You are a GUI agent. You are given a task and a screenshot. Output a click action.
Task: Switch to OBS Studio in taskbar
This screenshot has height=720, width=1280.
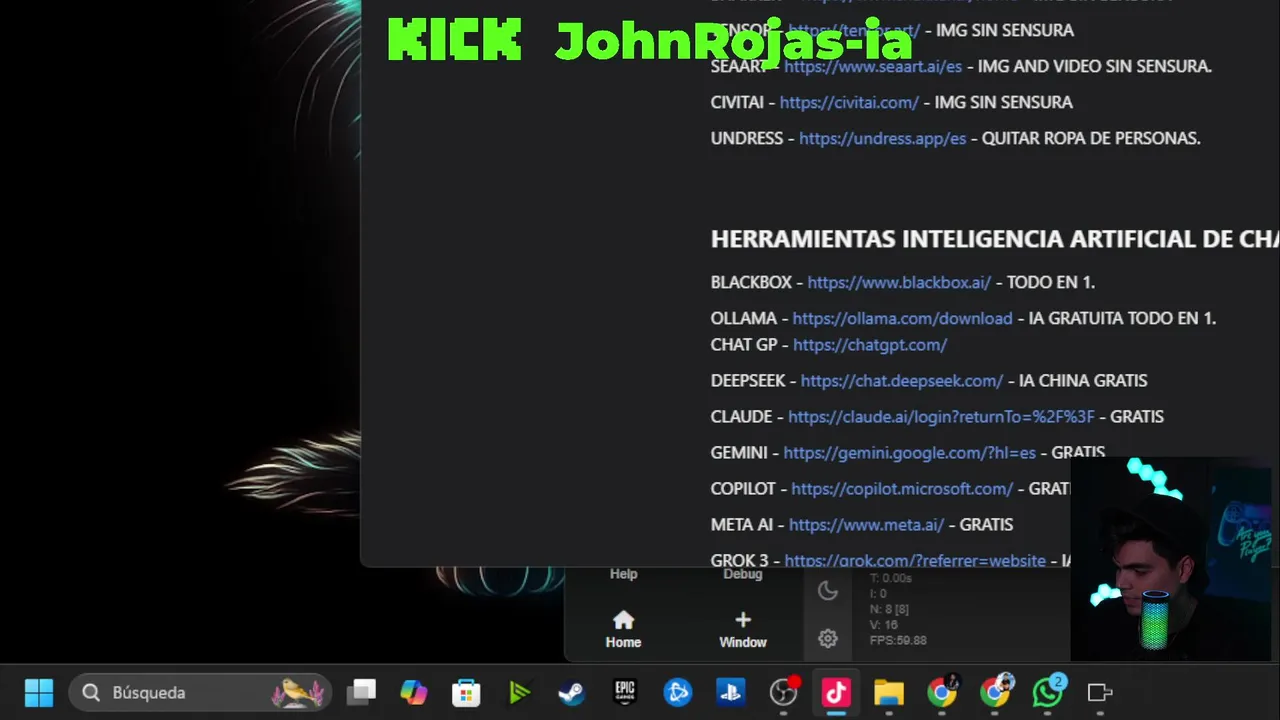click(x=784, y=692)
